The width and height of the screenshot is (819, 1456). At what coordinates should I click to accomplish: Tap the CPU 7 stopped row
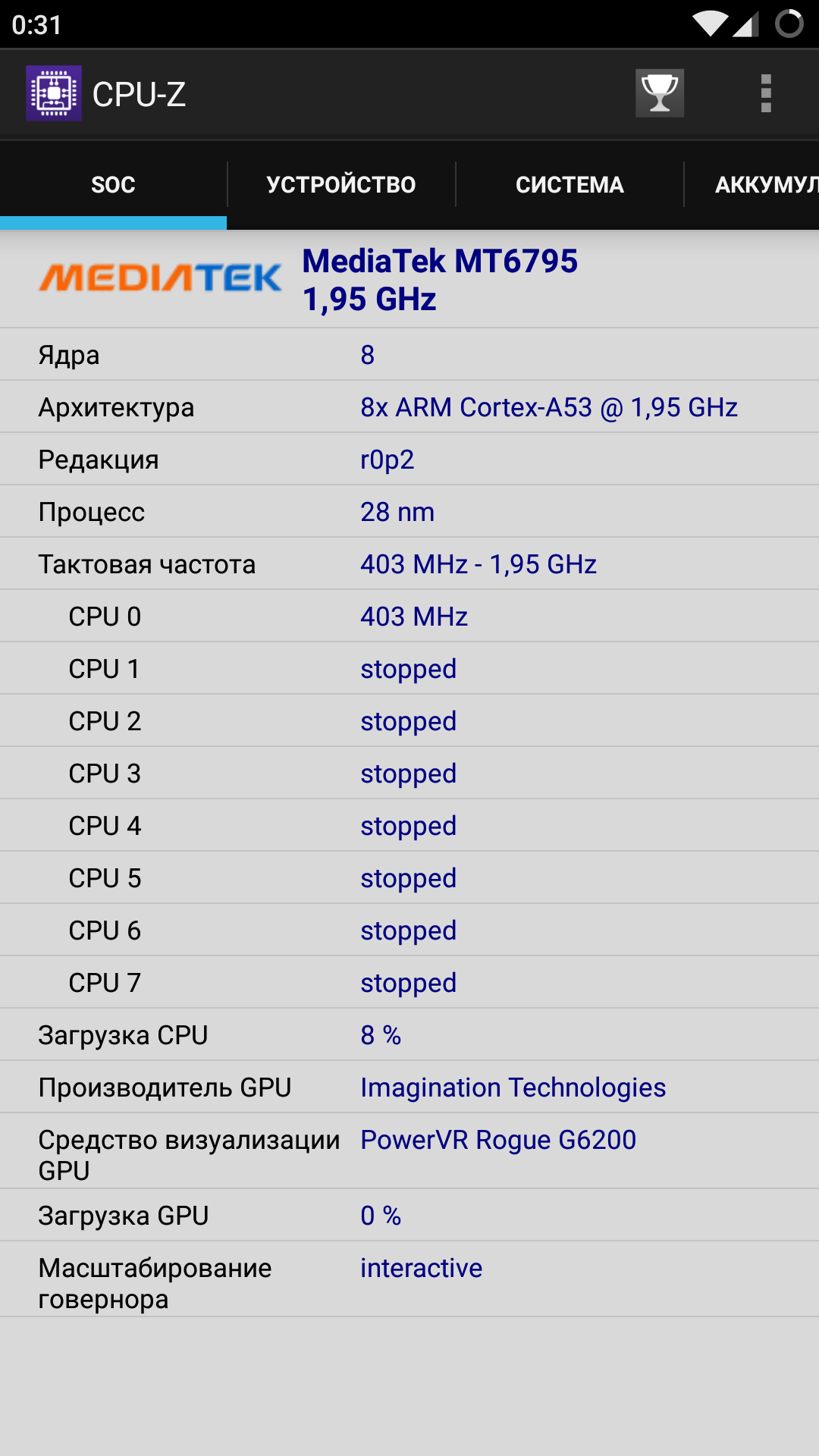click(409, 983)
